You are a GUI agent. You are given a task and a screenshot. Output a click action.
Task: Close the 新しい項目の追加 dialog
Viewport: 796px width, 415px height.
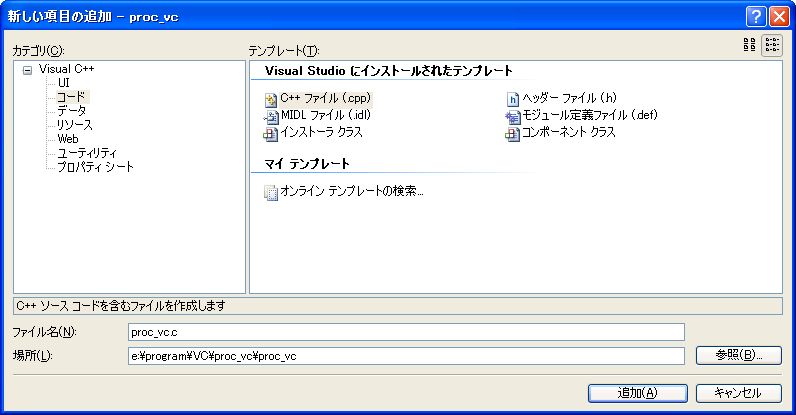pos(779,17)
